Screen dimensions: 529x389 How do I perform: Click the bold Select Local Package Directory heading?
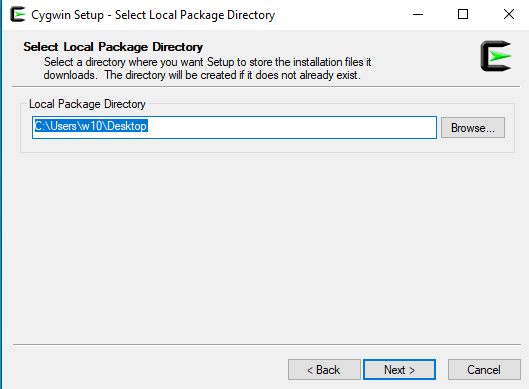113,47
